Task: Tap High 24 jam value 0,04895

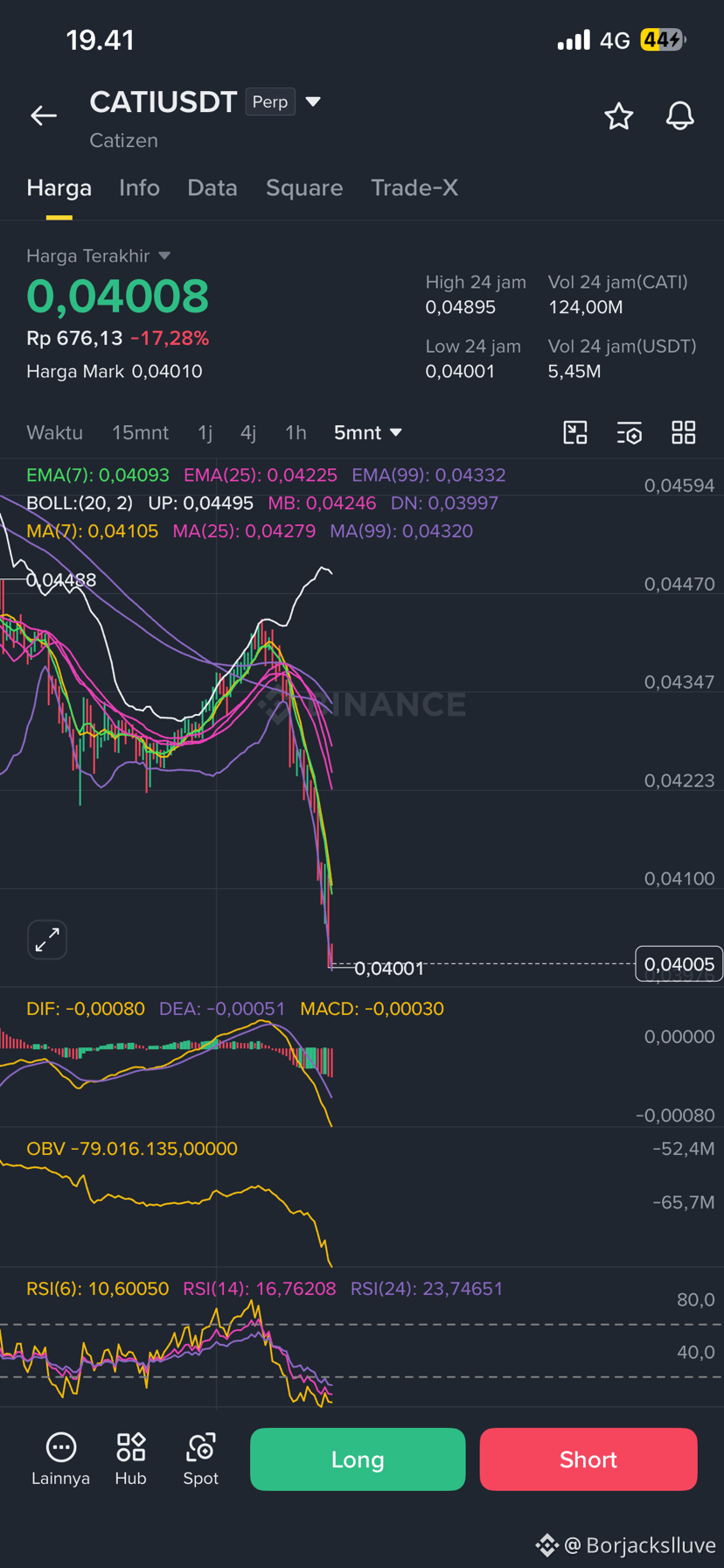Action: [461, 307]
